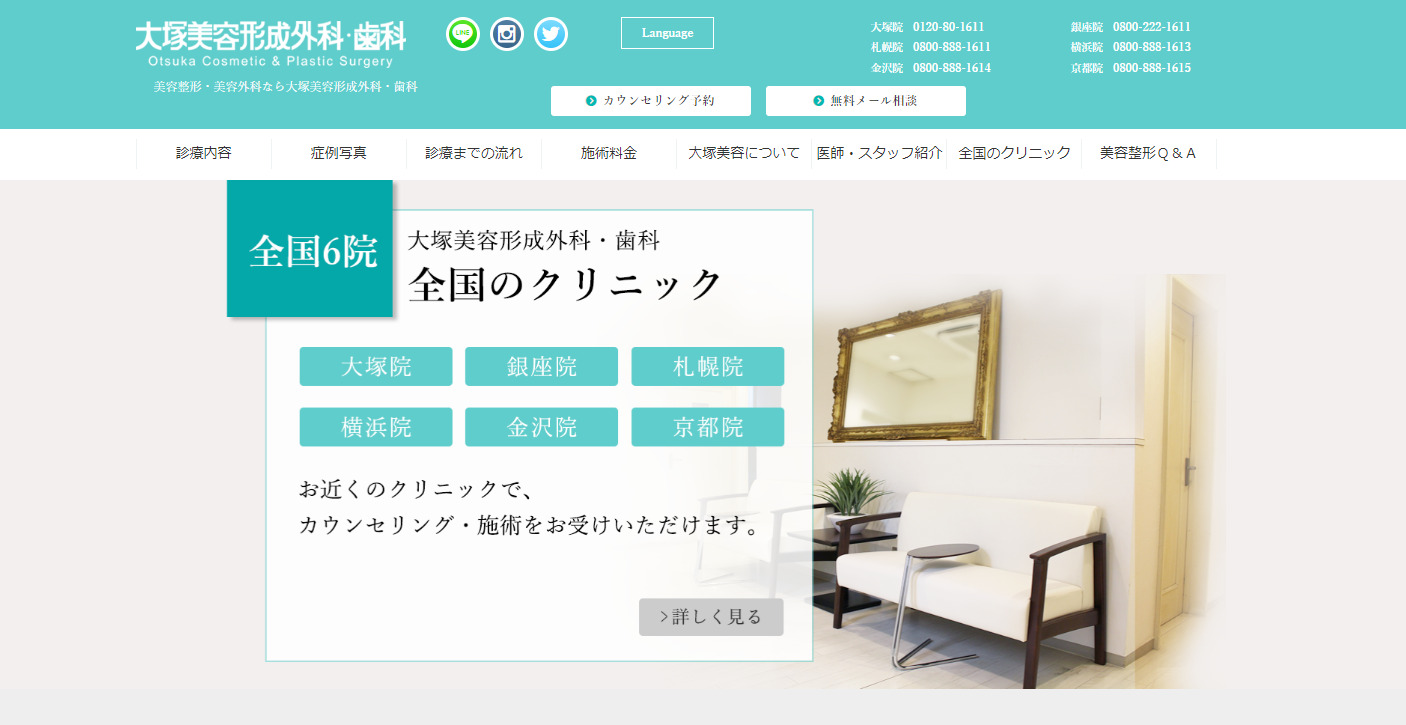Click 大塚美容について in the navigation bar
This screenshot has height=725, width=1406.
click(x=742, y=153)
